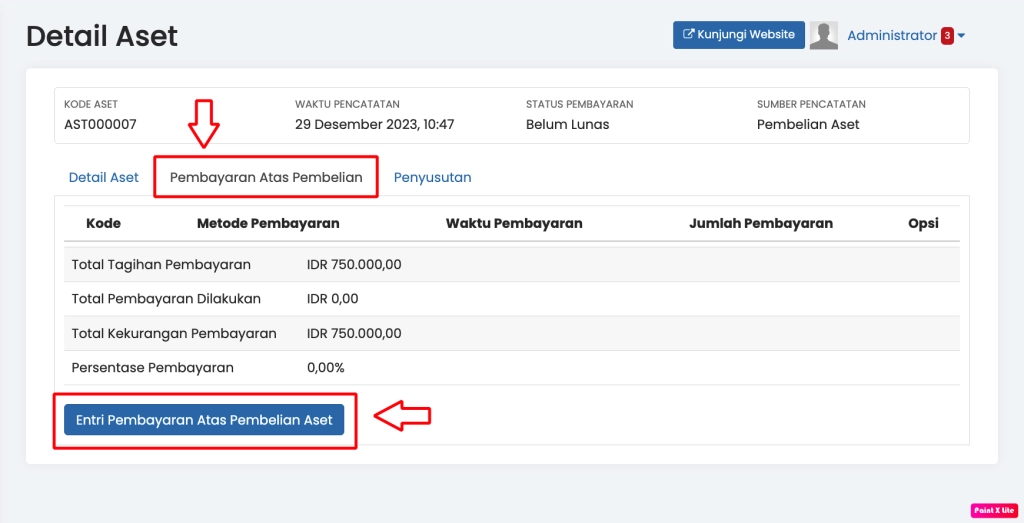Select the Pembayaran Atas Pembelian tab
This screenshot has height=523, width=1024.
click(x=266, y=177)
